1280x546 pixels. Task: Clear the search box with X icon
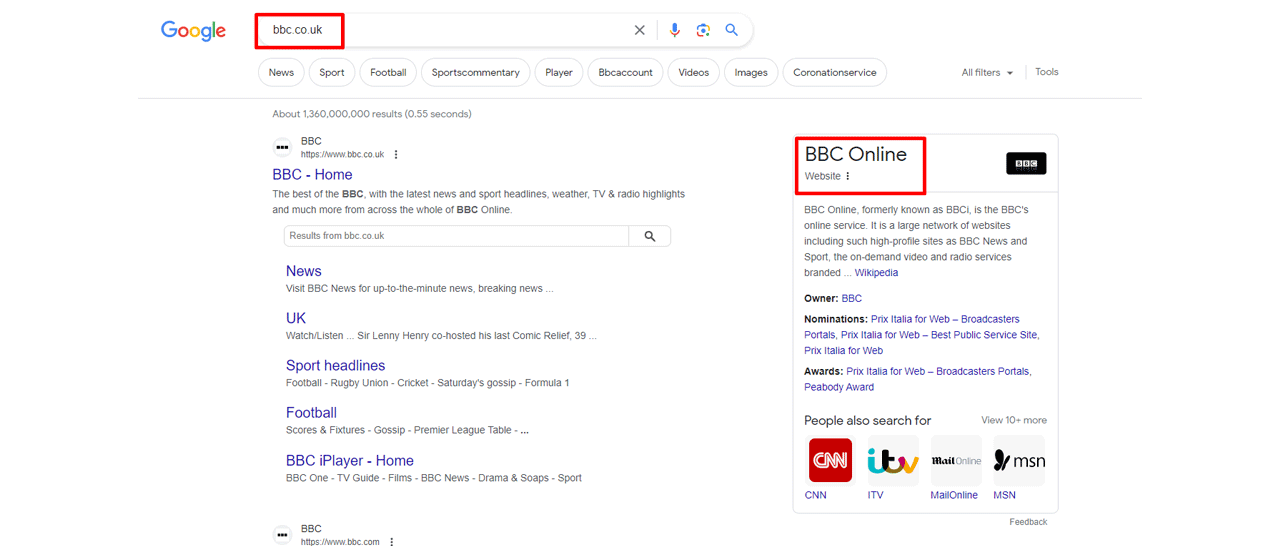point(640,30)
